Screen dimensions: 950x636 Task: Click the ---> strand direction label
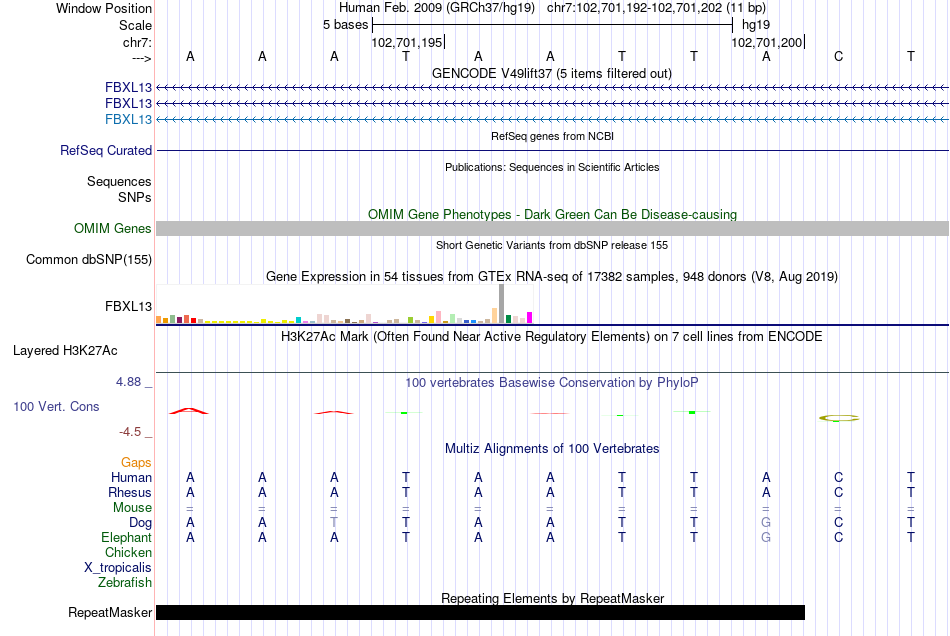click(141, 58)
